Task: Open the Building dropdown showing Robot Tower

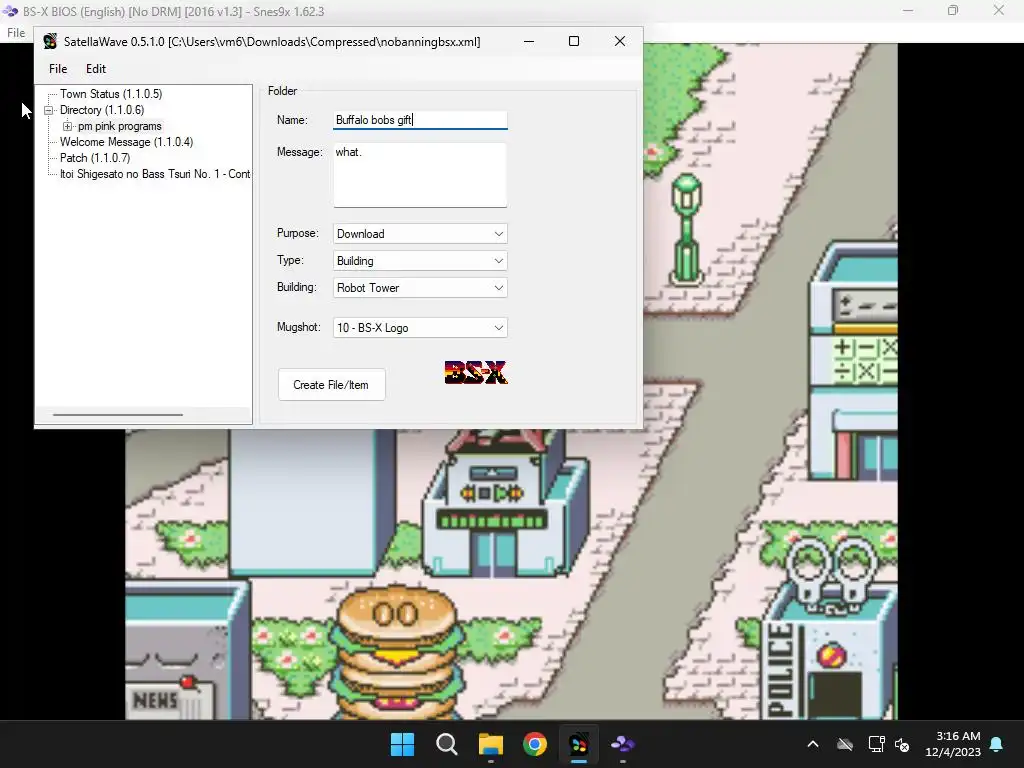Action: pos(420,287)
